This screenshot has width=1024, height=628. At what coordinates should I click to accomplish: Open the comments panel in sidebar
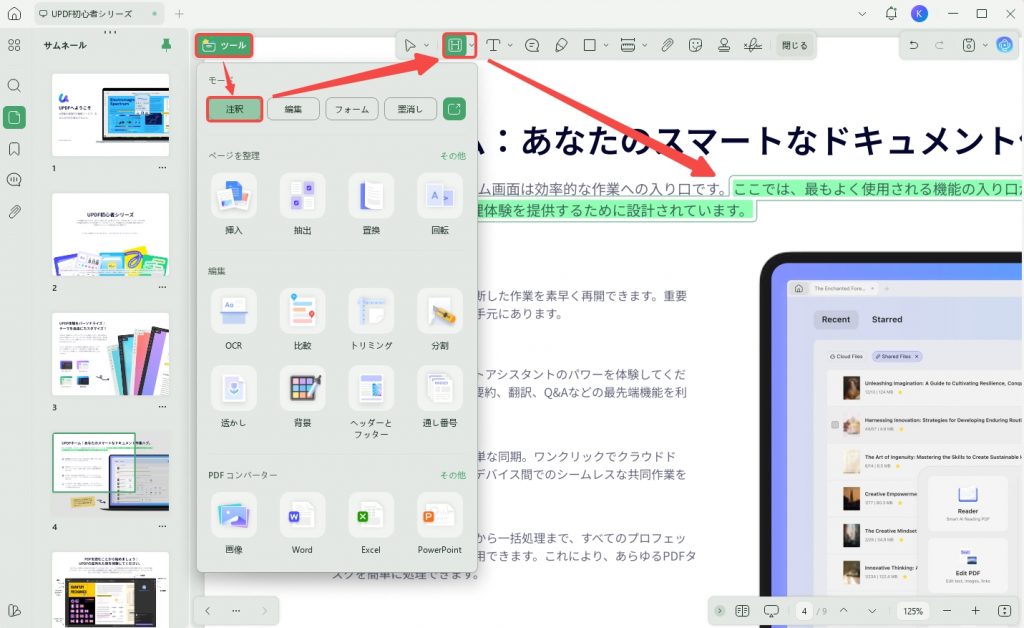pyautogui.click(x=14, y=180)
